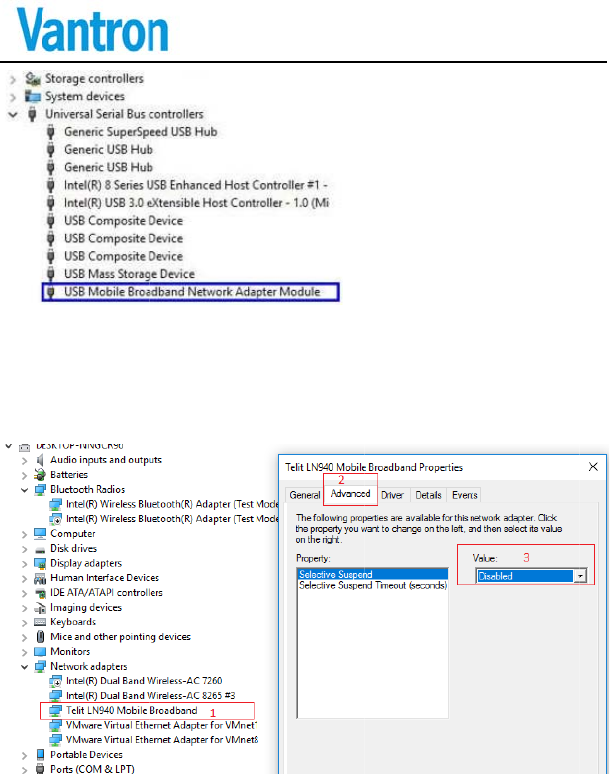
Task: Select the Disk drives category label
Action: tap(74, 548)
